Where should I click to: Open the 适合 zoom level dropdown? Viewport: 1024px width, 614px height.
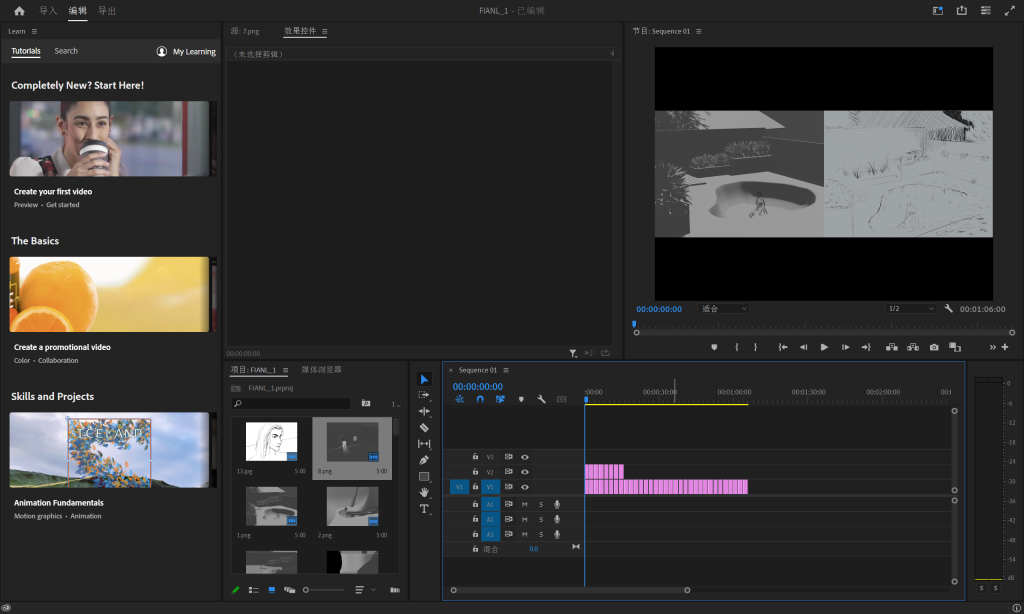(x=724, y=309)
